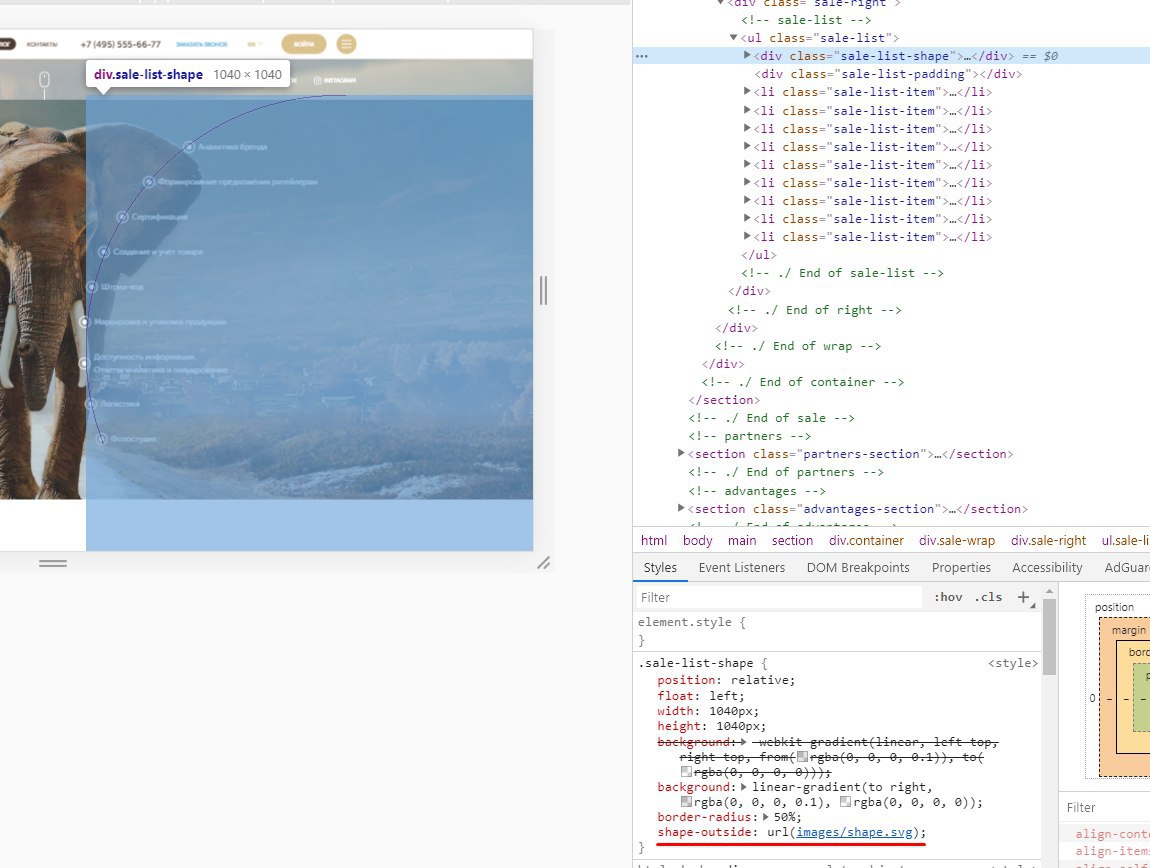1150x868 pixels.
Task: Open the rgba(0, 0, 0, 0.1) swatch in linear-gradient
Action: coord(686,802)
